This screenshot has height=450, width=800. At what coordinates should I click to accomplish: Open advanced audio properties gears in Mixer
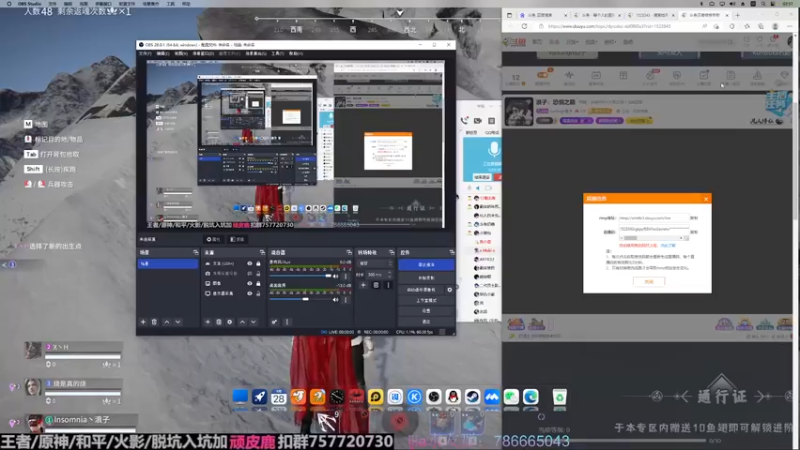[x=274, y=322]
